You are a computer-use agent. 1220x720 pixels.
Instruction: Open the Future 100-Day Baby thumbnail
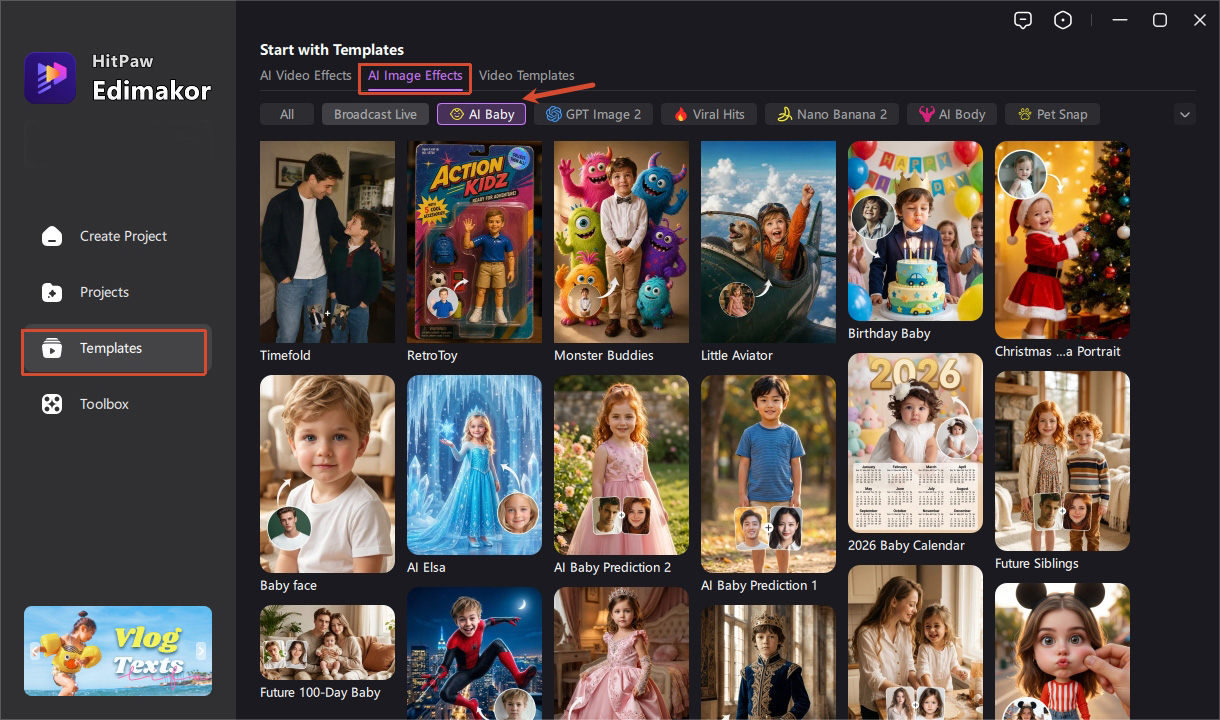pos(327,643)
